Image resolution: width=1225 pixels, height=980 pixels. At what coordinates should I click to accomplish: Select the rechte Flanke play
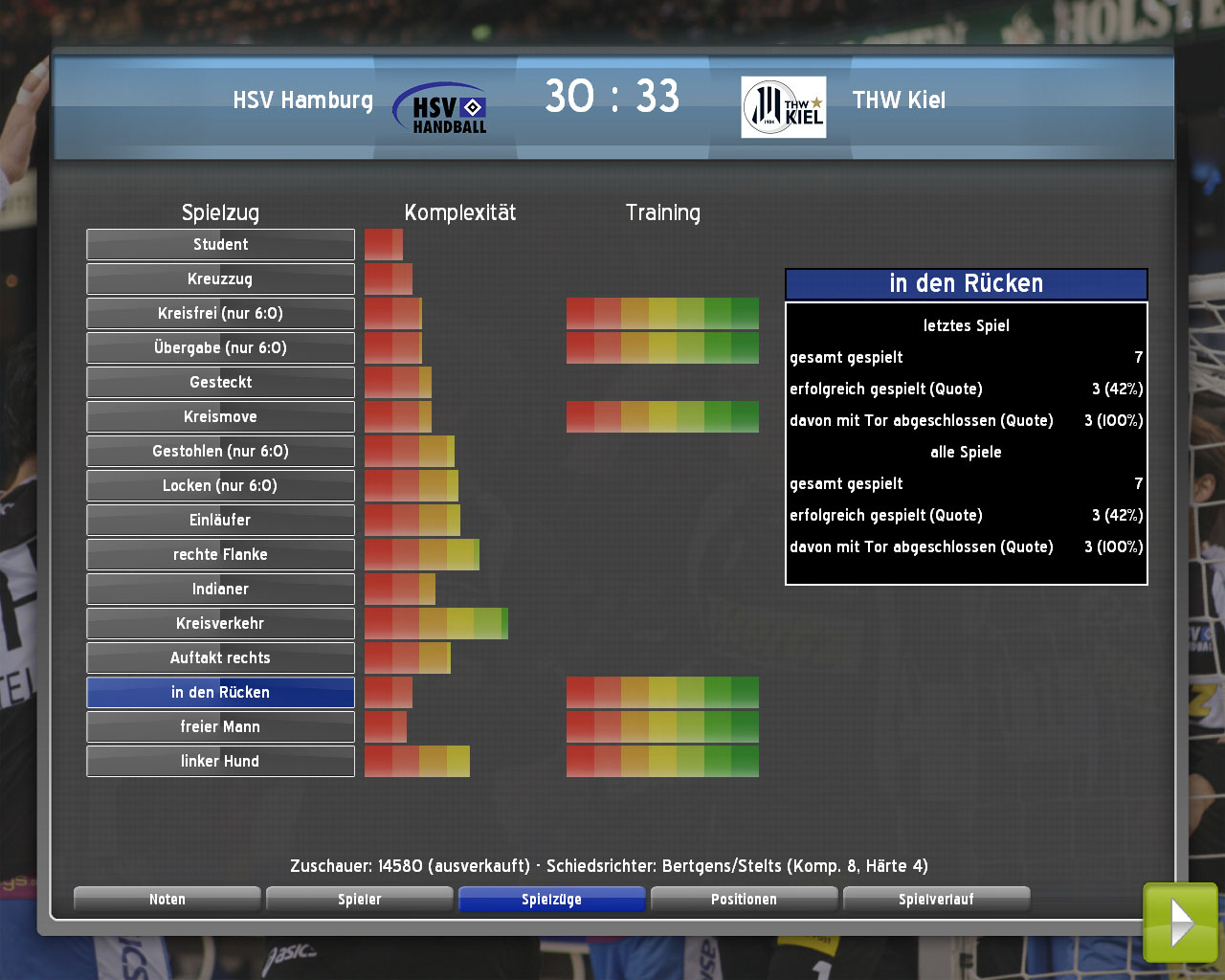[x=220, y=555]
